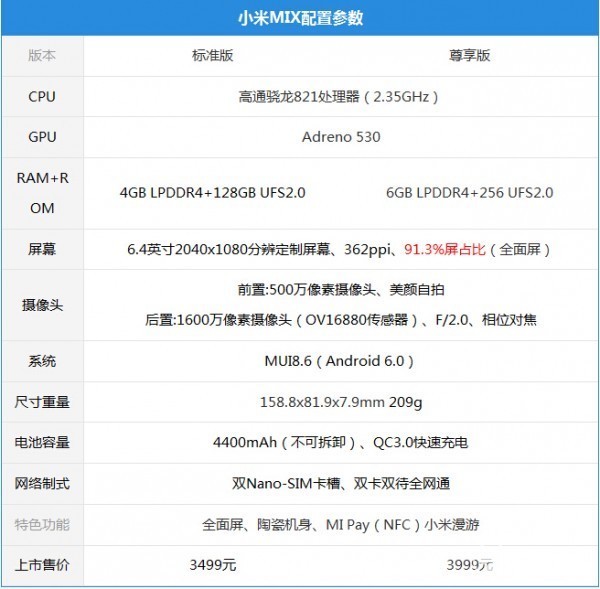Click 4GB LPDDR4+128GB UFS2.0 cell
This screenshot has width=600, height=589.
[x=213, y=193]
